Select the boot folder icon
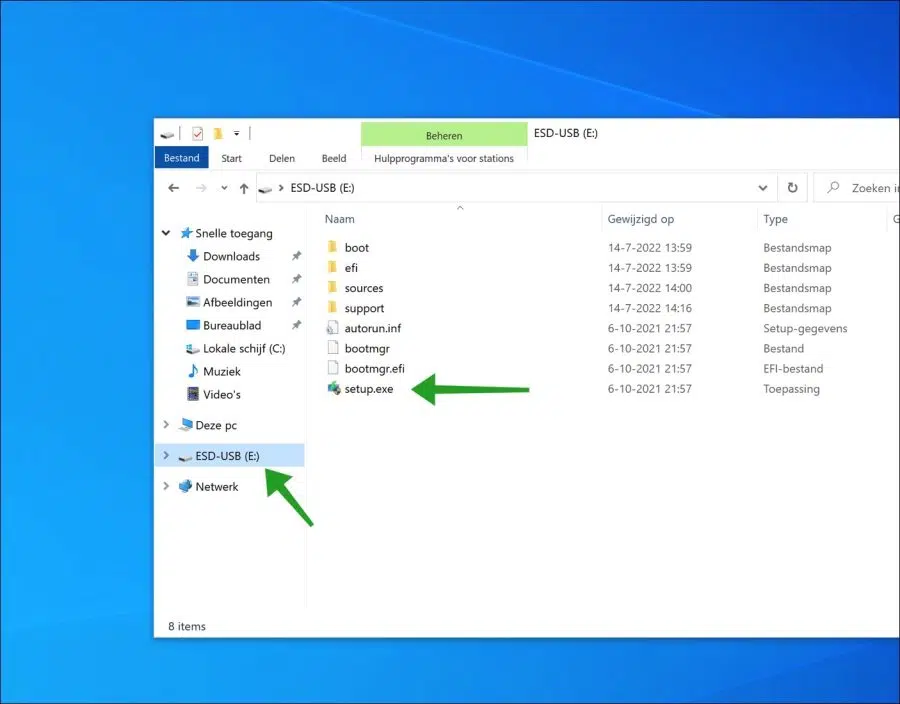 click(x=332, y=247)
